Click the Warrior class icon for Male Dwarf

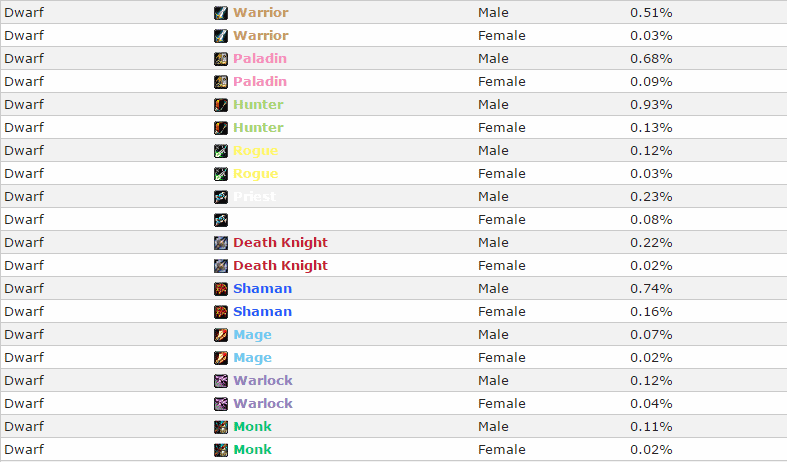coord(221,13)
